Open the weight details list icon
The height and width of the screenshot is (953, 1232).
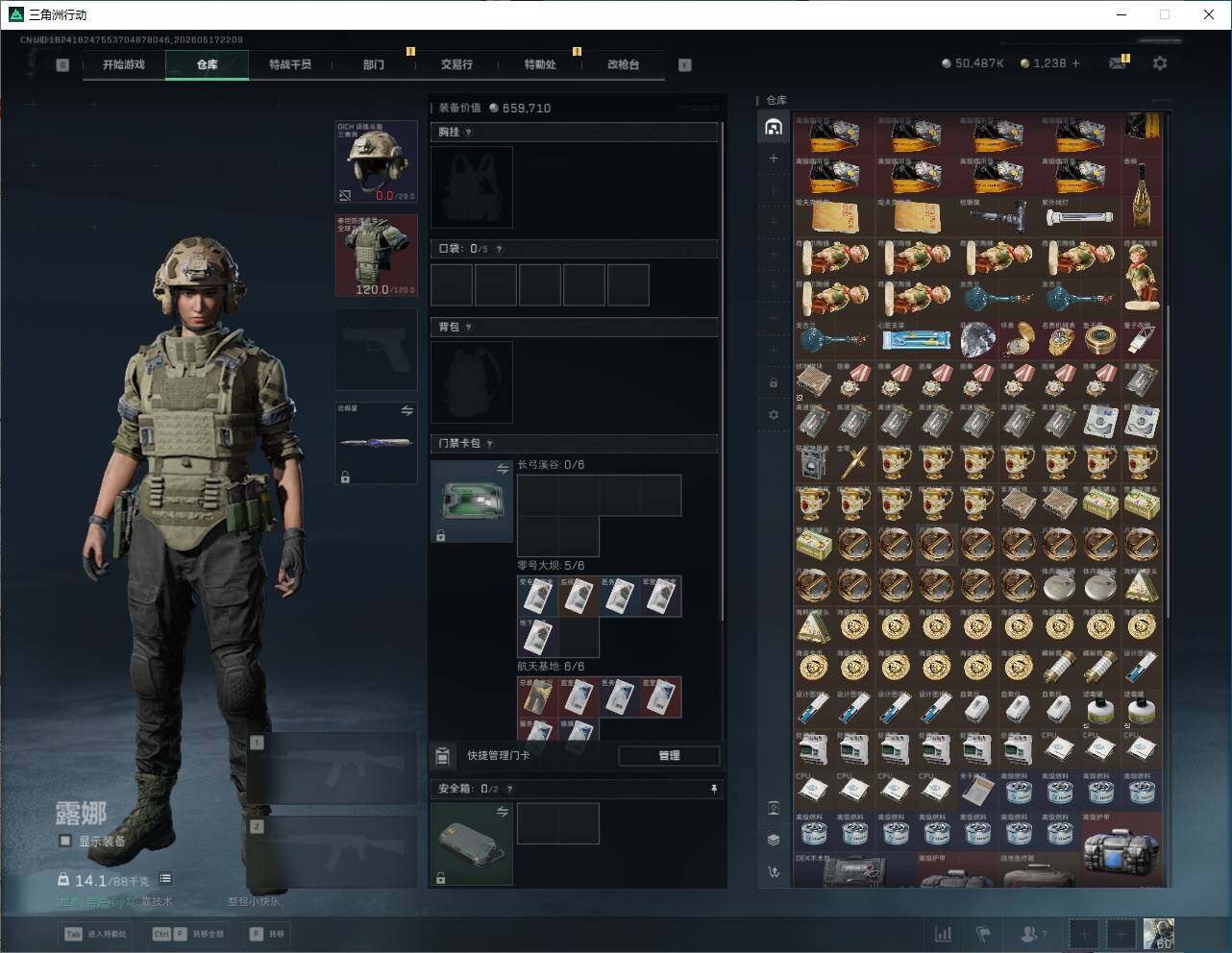[165, 878]
